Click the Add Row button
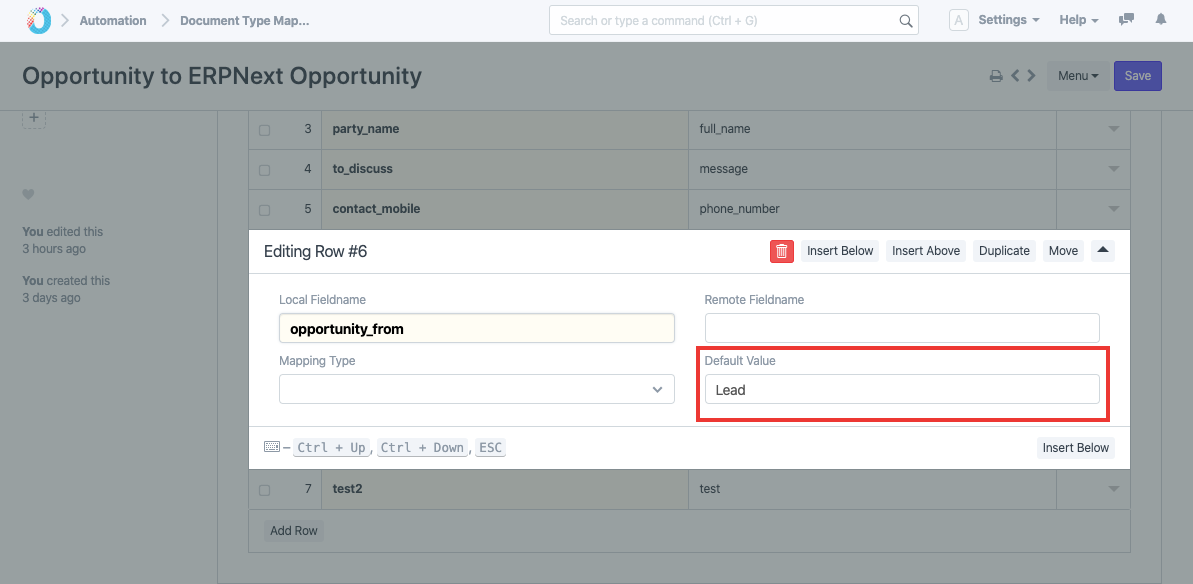Viewport: 1193px width, 584px height. (x=294, y=531)
